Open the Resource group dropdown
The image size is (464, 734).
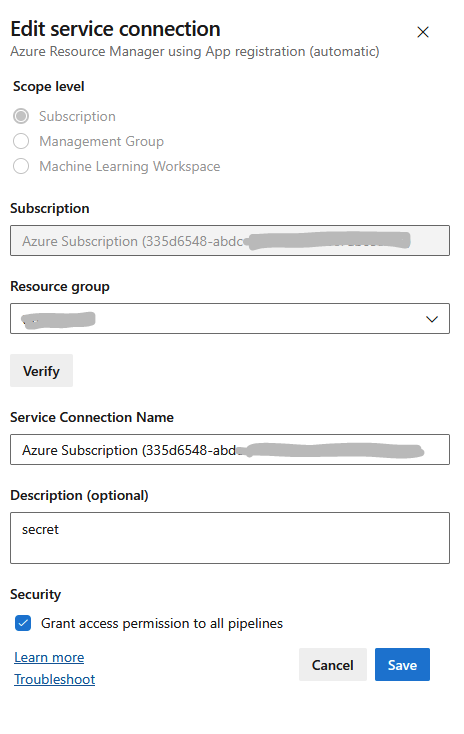[230, 318]
